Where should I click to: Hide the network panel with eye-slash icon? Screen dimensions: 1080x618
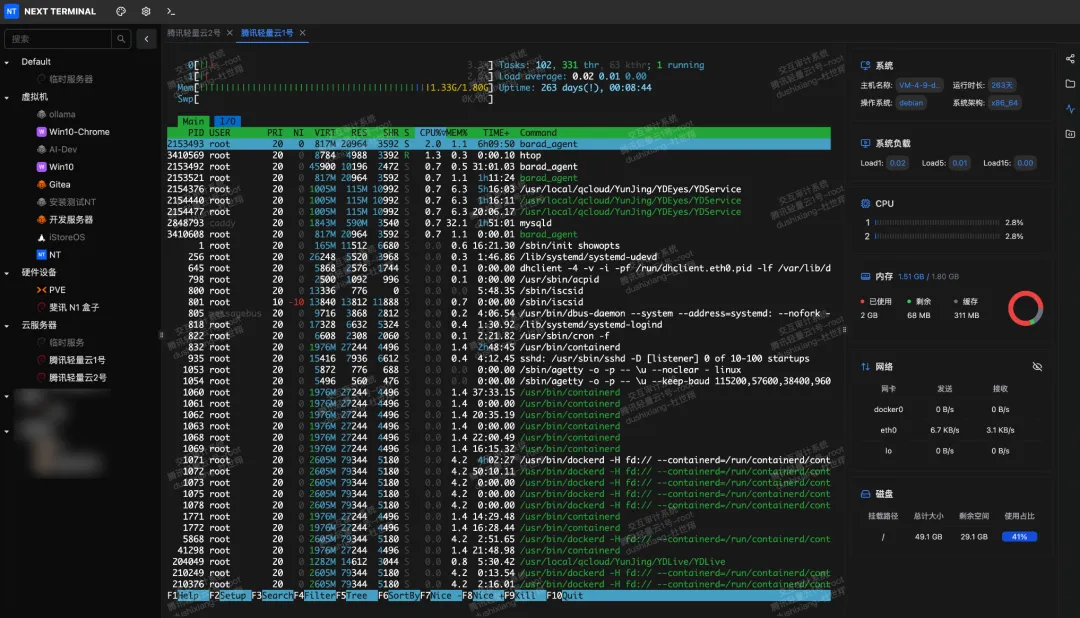1037,367
